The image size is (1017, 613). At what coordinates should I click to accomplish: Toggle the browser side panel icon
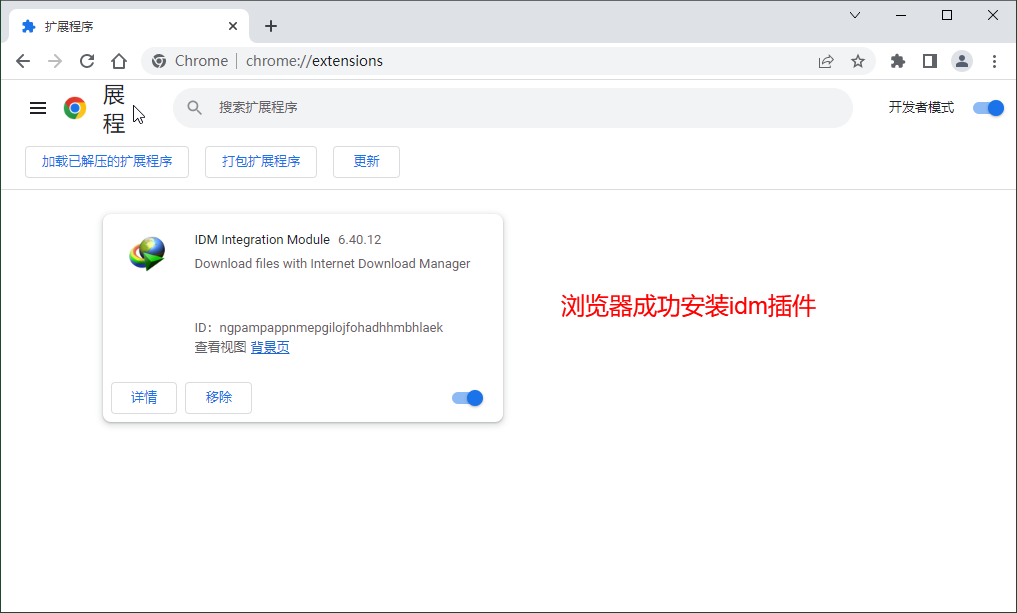tap(929, 61)
